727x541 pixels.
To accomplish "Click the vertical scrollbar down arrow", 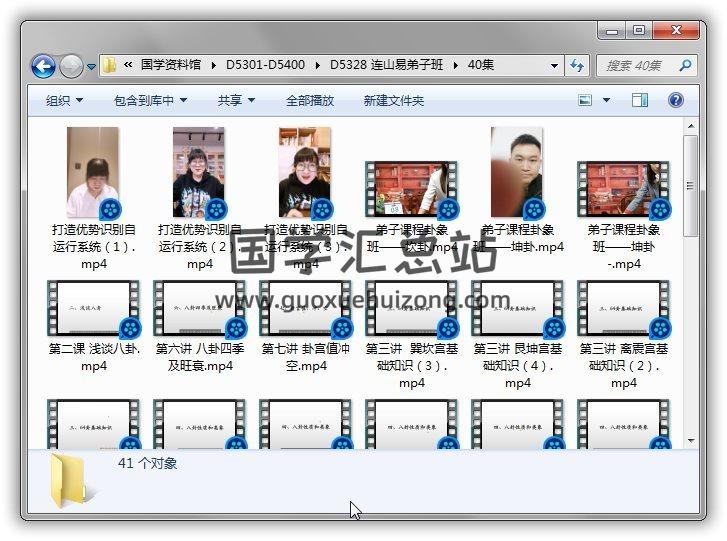I will 691,440.
